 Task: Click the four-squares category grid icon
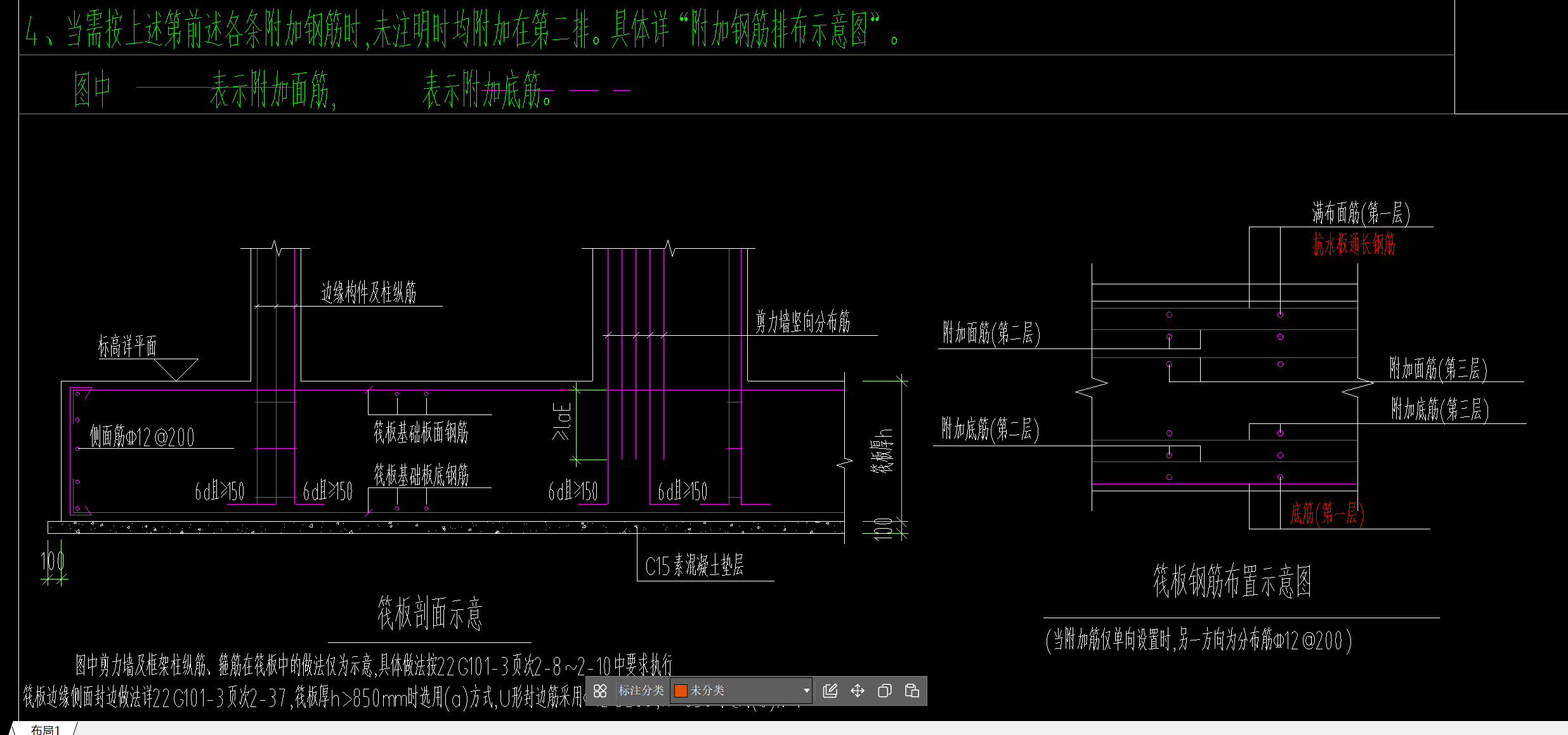(x=600, y=691)
